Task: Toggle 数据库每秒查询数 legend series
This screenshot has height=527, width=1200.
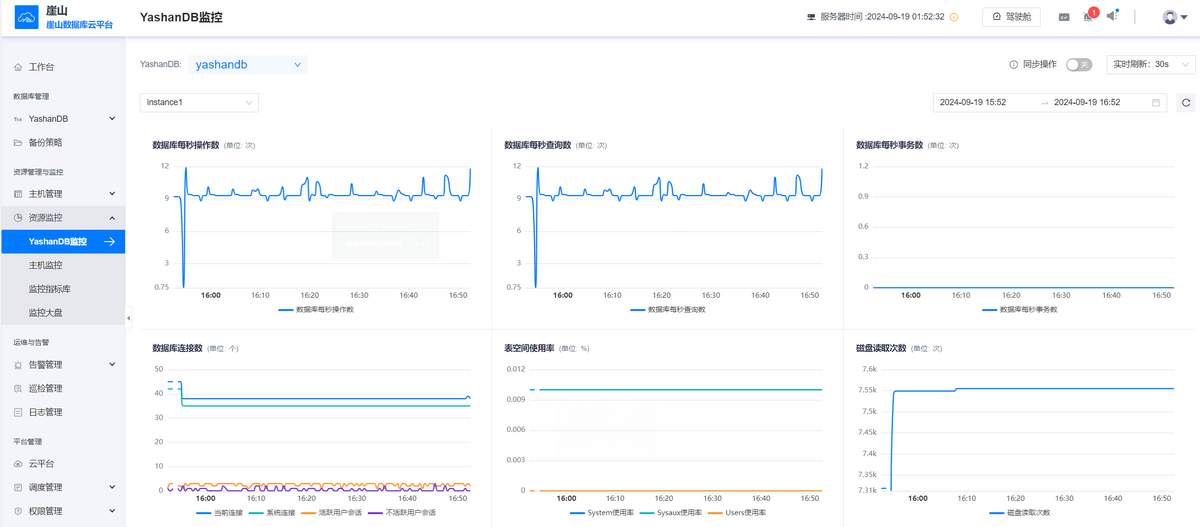Action: [668, 310]
